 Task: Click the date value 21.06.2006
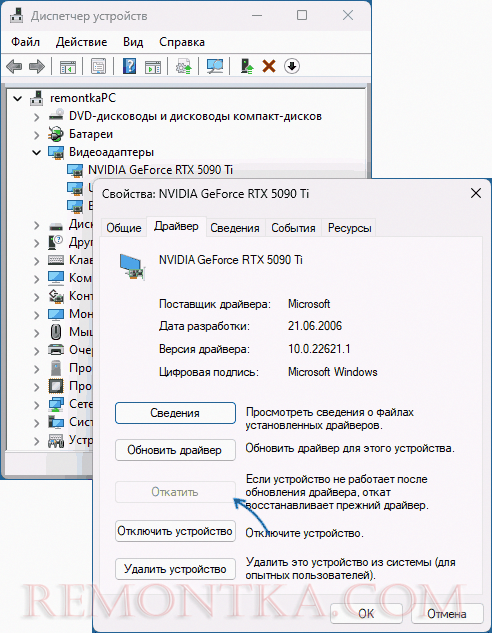[315, 326]
